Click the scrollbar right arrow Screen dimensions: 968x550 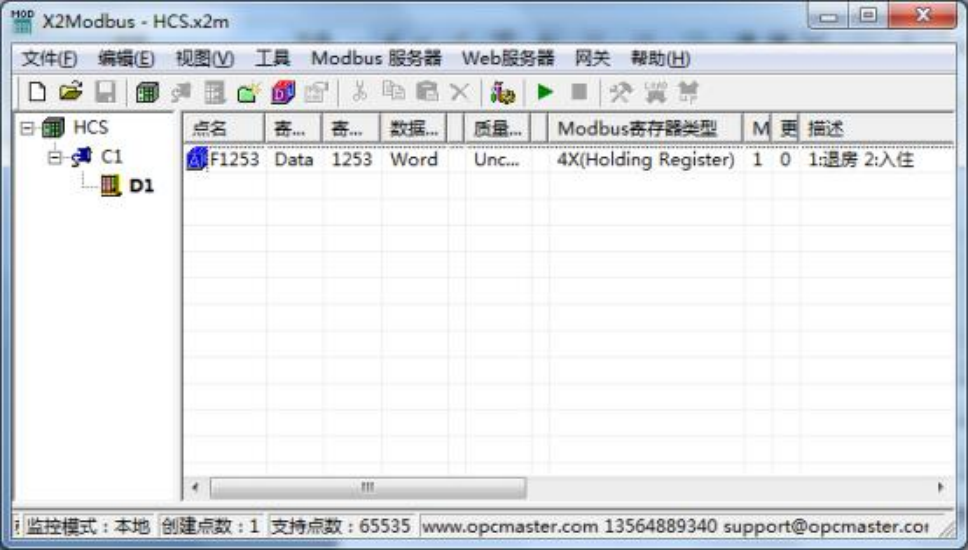tap(940, 487)
